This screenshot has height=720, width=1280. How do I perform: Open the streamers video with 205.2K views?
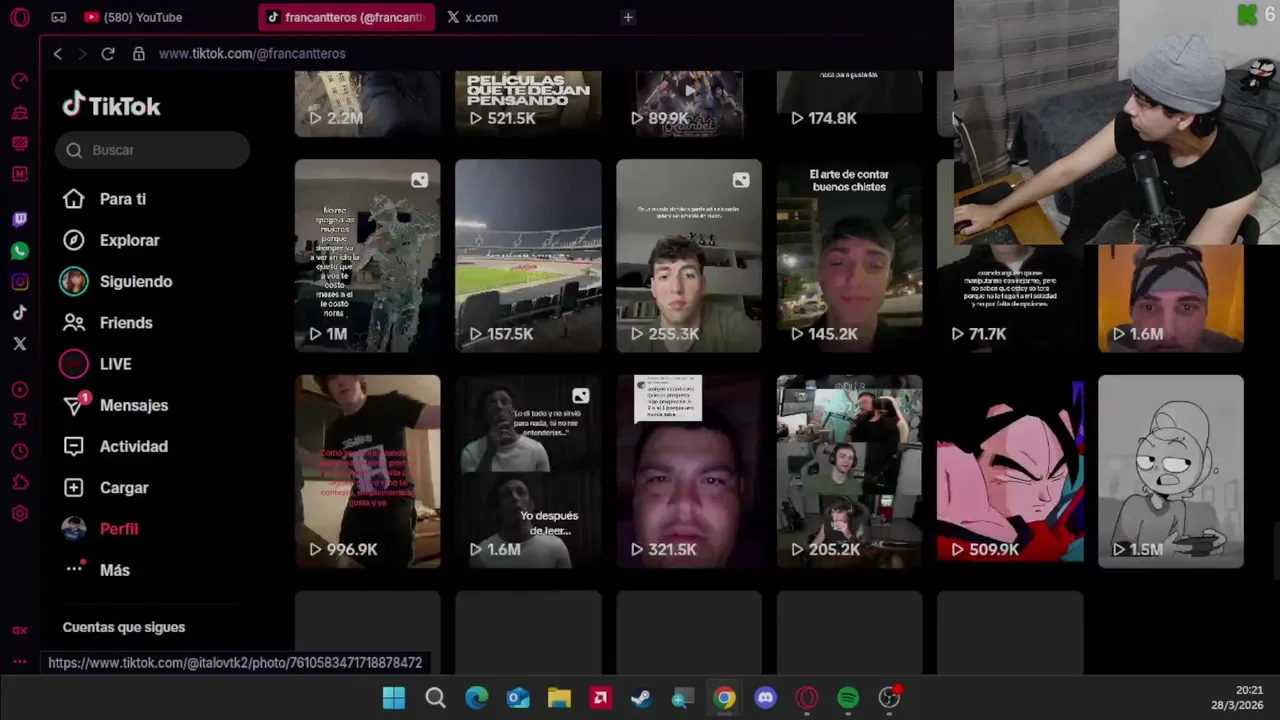[x=849, y=471]
